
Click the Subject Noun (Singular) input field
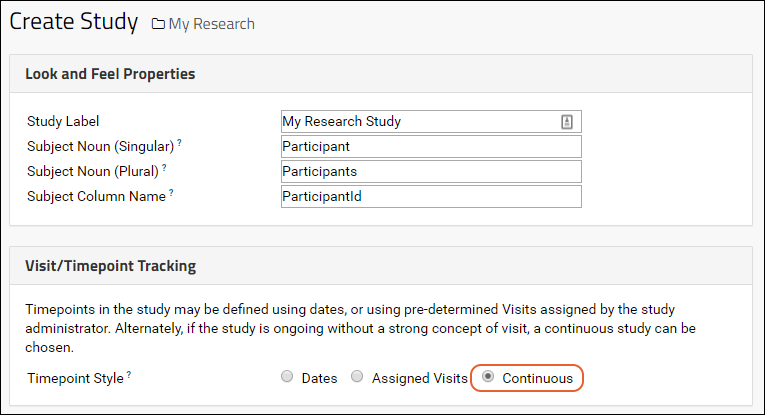431,146
